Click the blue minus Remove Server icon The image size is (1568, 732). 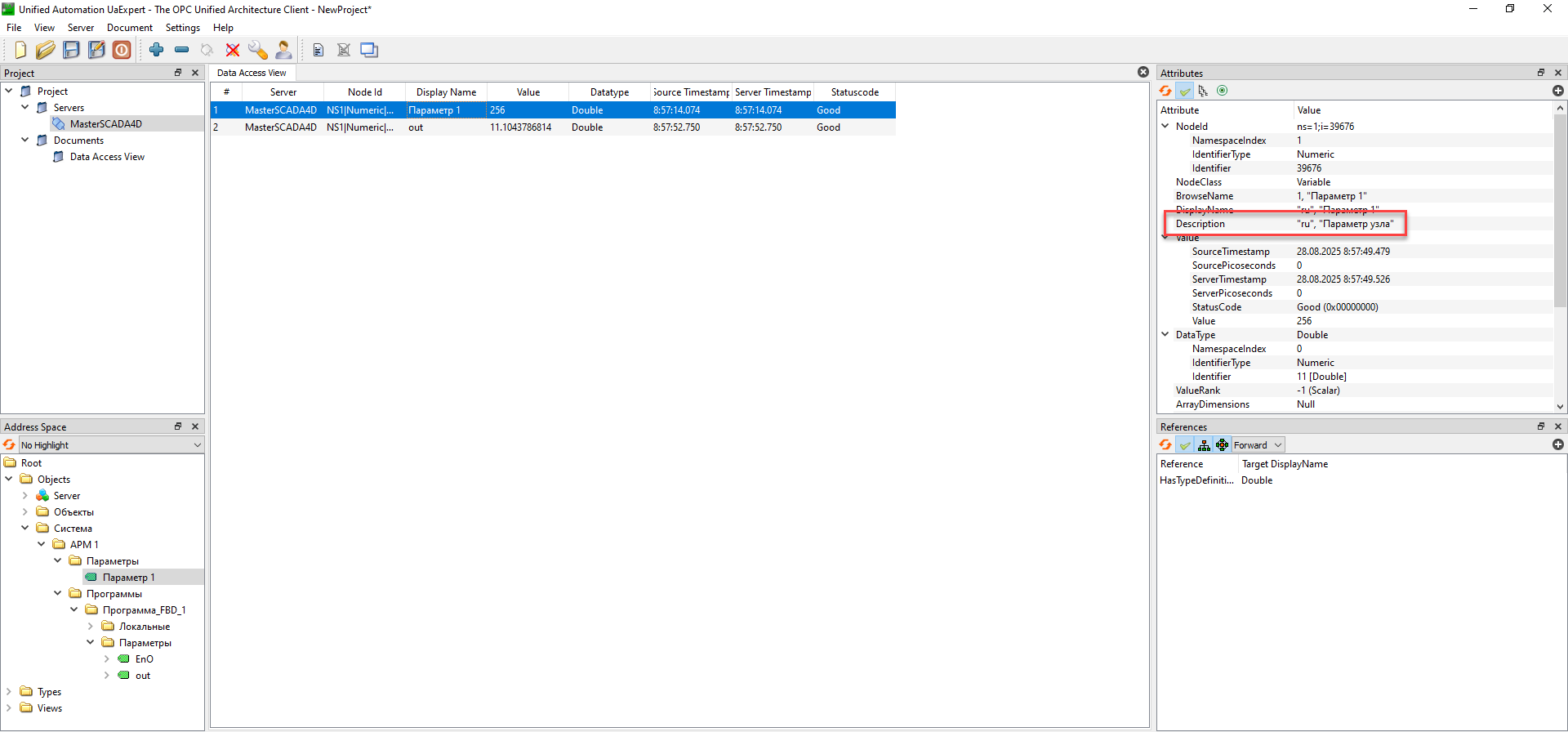[x=181, y=50]
